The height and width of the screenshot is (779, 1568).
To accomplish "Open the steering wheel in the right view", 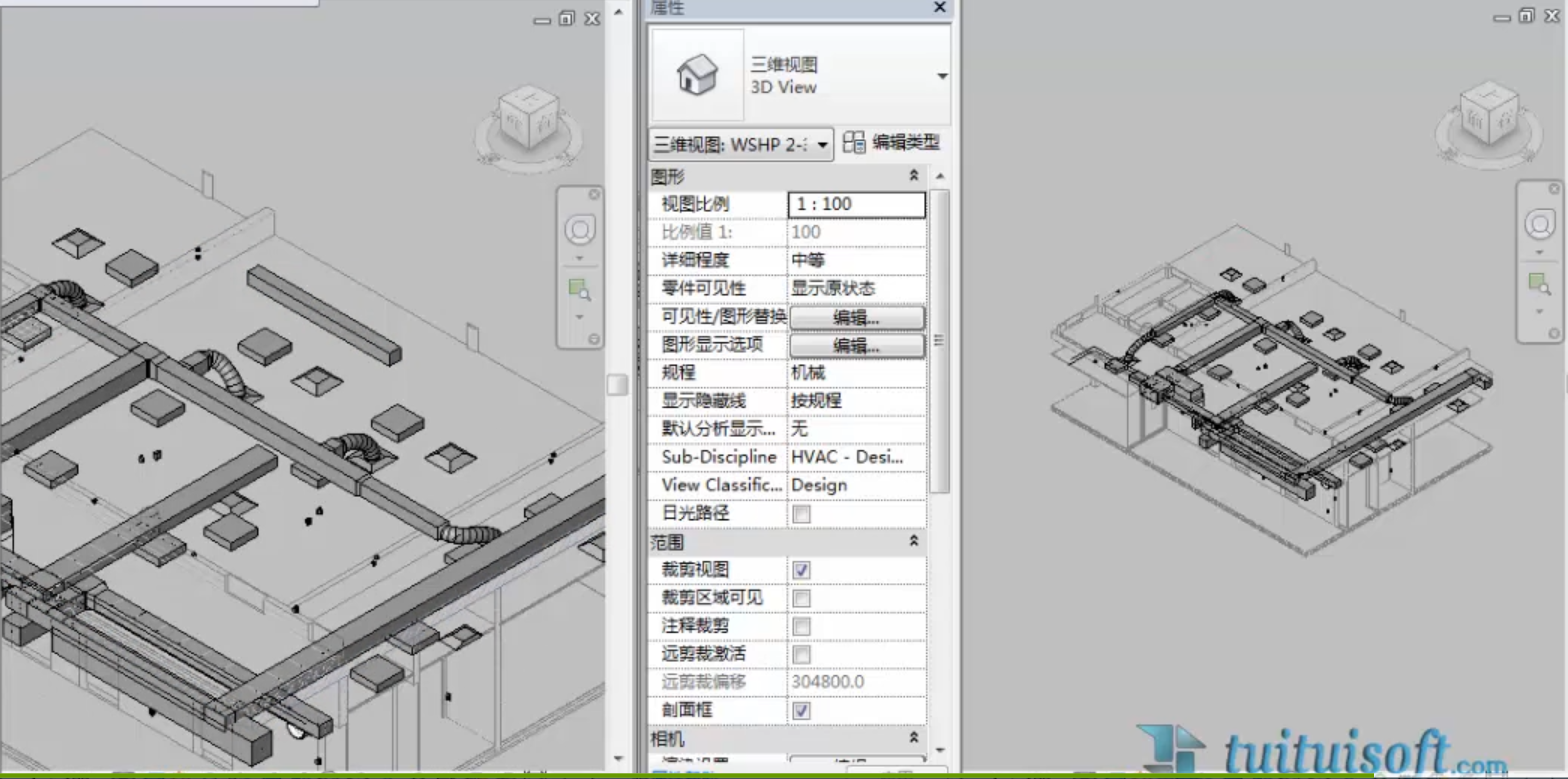I will pyautogui.click(x=1540, y=223).
